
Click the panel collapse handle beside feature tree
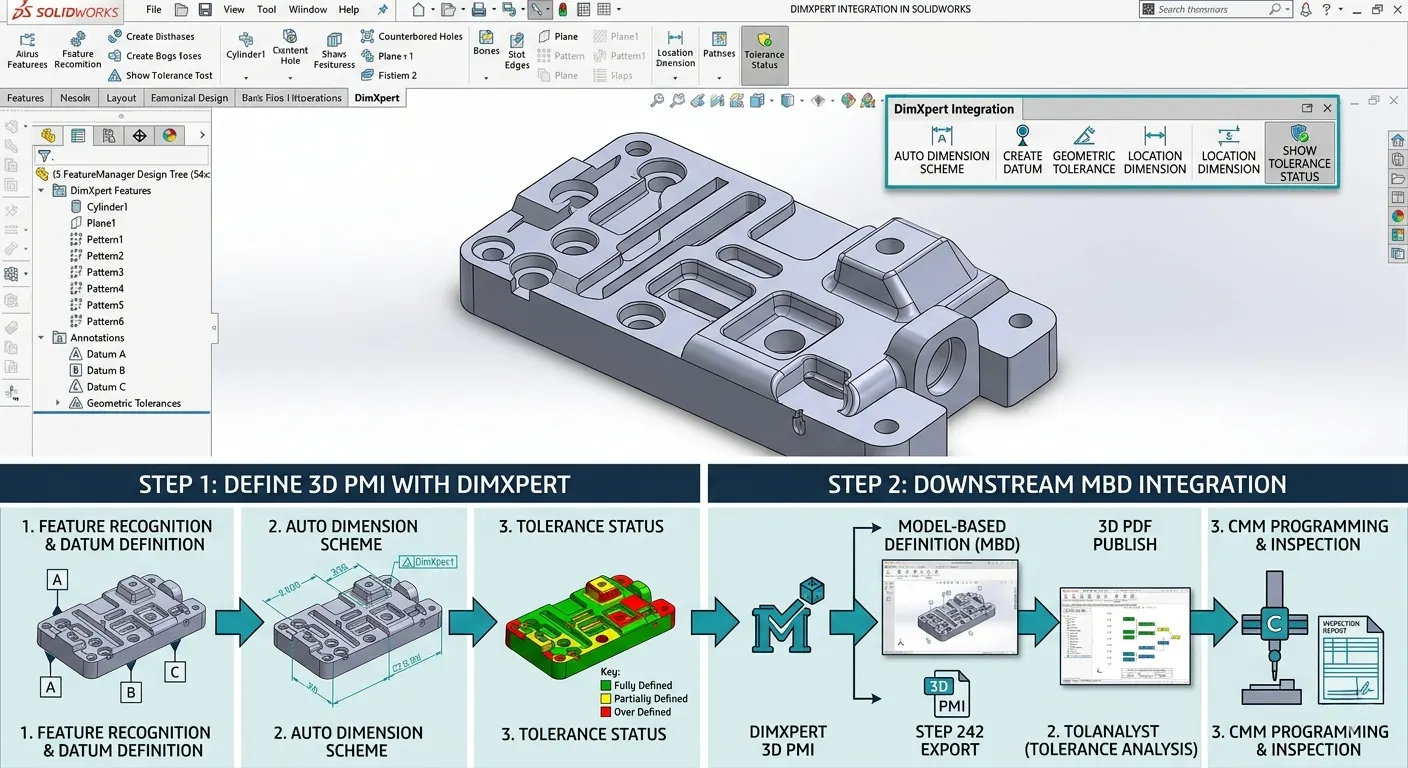coord(214,327)
